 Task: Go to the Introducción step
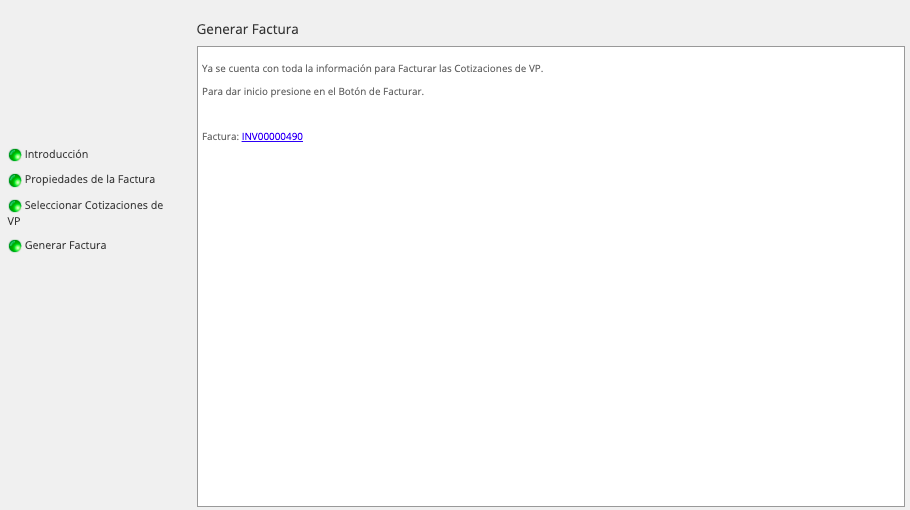pyautogui.click(x=56, y=154)
